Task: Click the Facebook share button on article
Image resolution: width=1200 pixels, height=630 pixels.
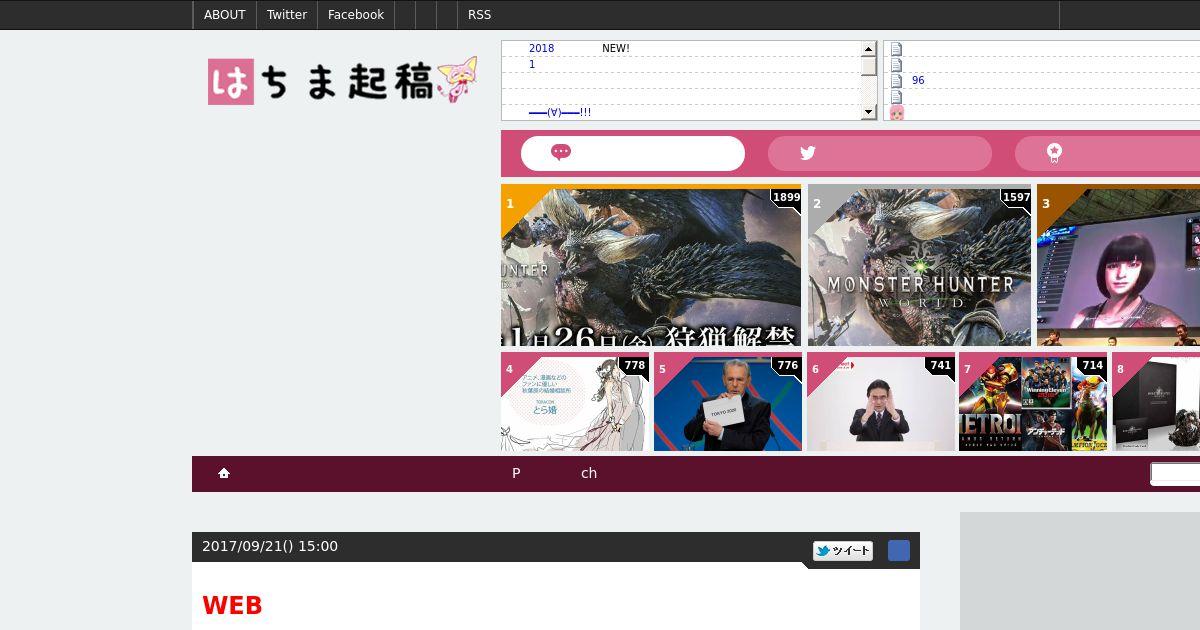Action: point(899,551)
